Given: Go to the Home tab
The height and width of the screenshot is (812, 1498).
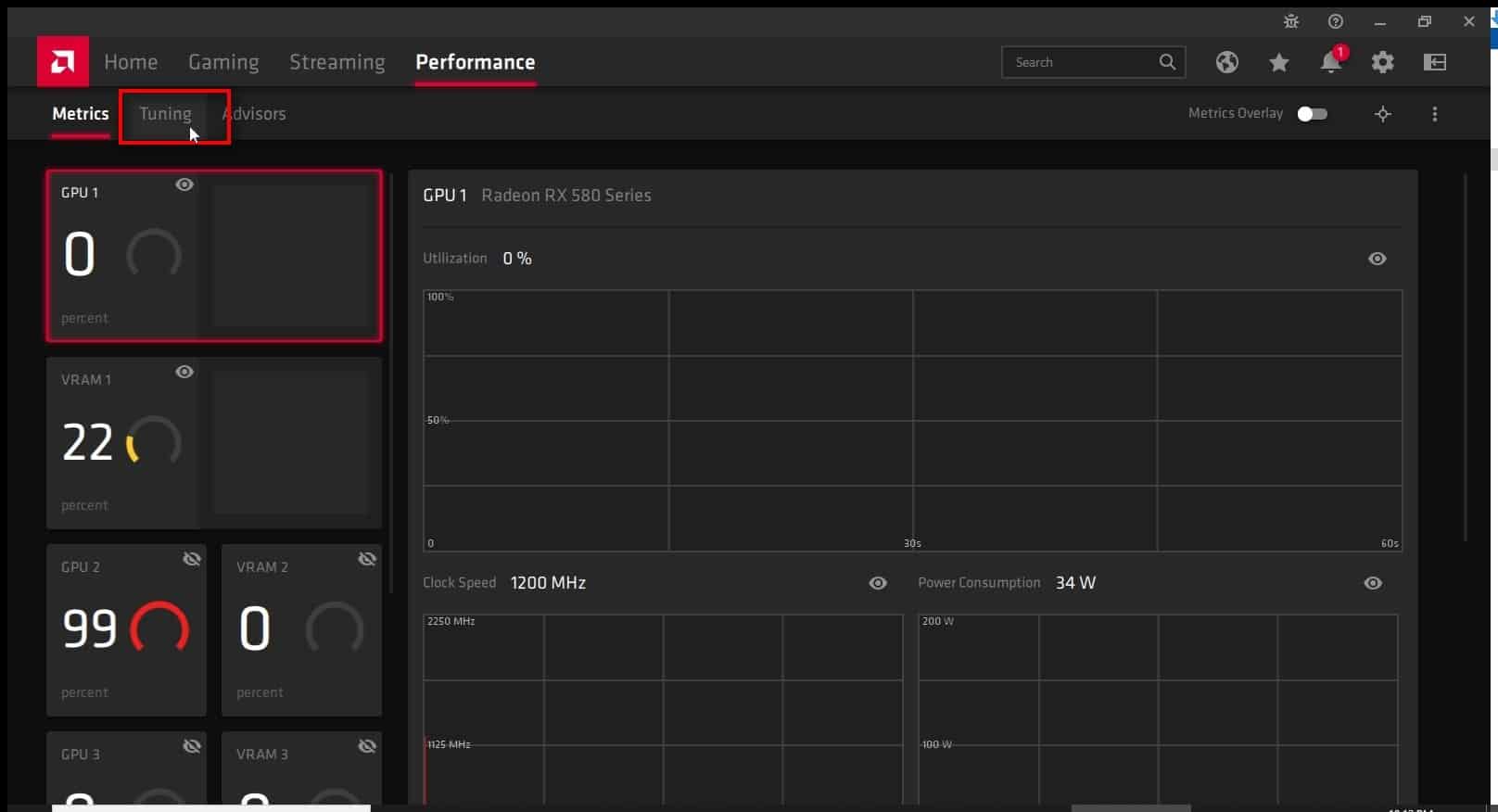Looking at the screenshot, I should click(x=131, y=62).
